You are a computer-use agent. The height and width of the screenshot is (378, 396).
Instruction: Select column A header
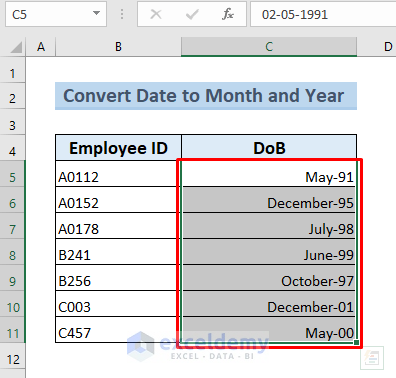point(41,46)
